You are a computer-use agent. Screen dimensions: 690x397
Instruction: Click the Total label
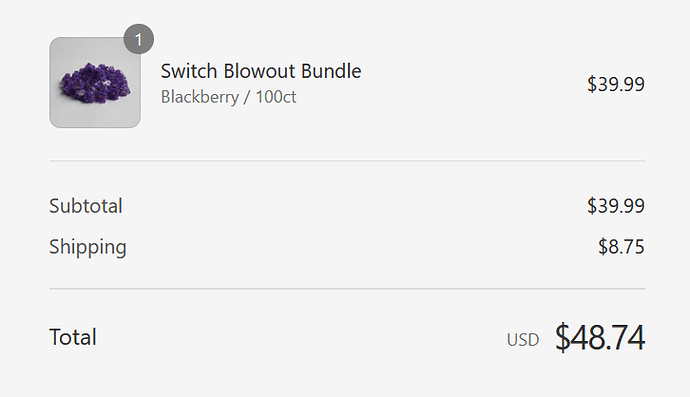tap(73, 337)
